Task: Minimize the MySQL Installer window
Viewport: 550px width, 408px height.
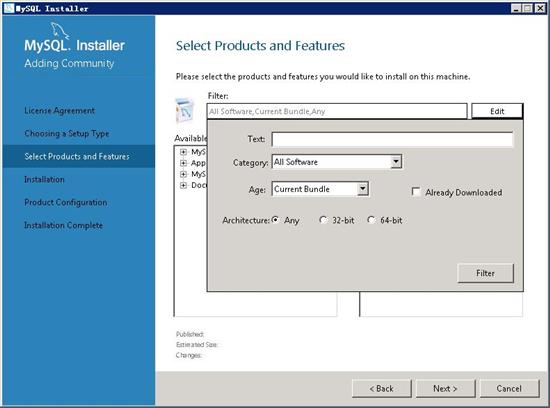Action: point(516,8)
